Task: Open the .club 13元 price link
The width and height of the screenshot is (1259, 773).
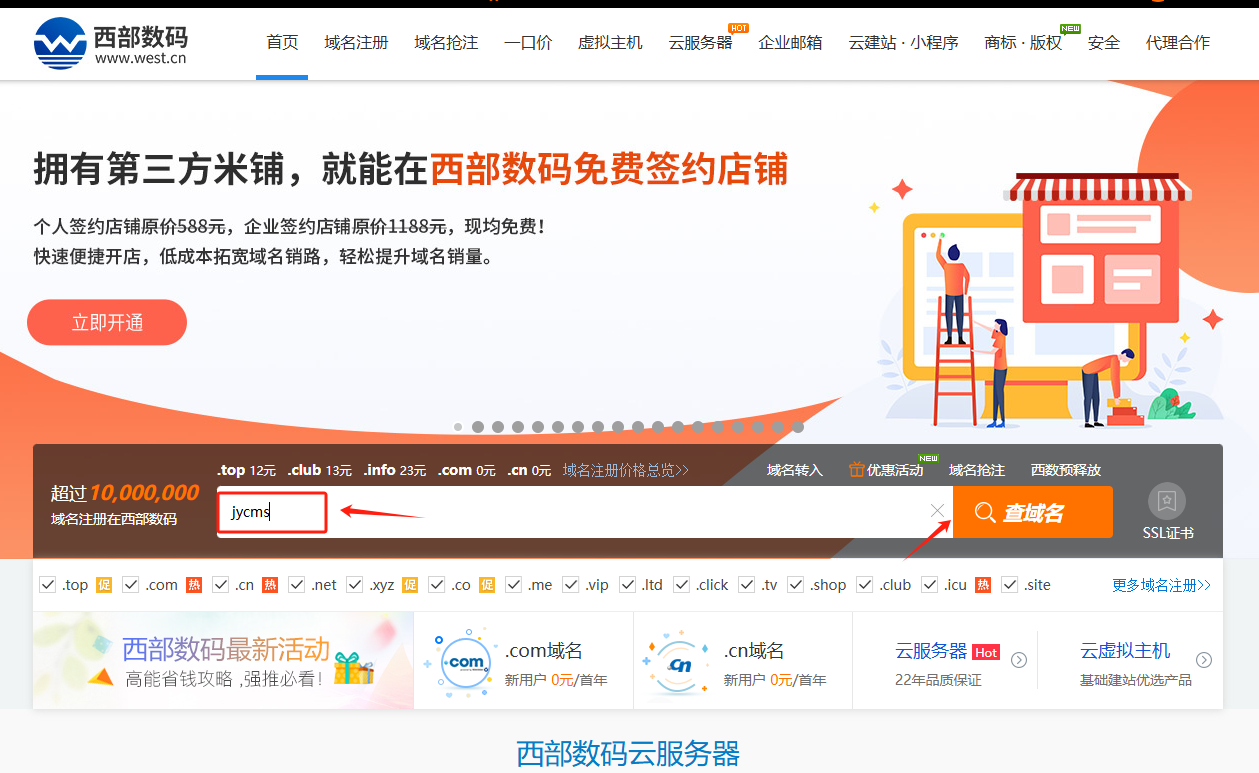Action: pyautogui.click(x=320, y=470)
